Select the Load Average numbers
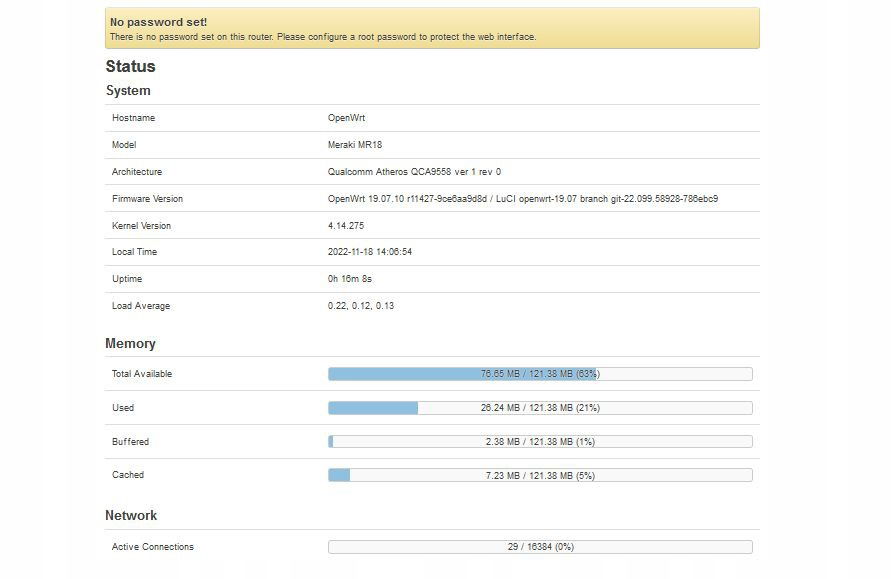Image resolution: width=893 pixels, height=579 pixels. click(x=361, y=306)
